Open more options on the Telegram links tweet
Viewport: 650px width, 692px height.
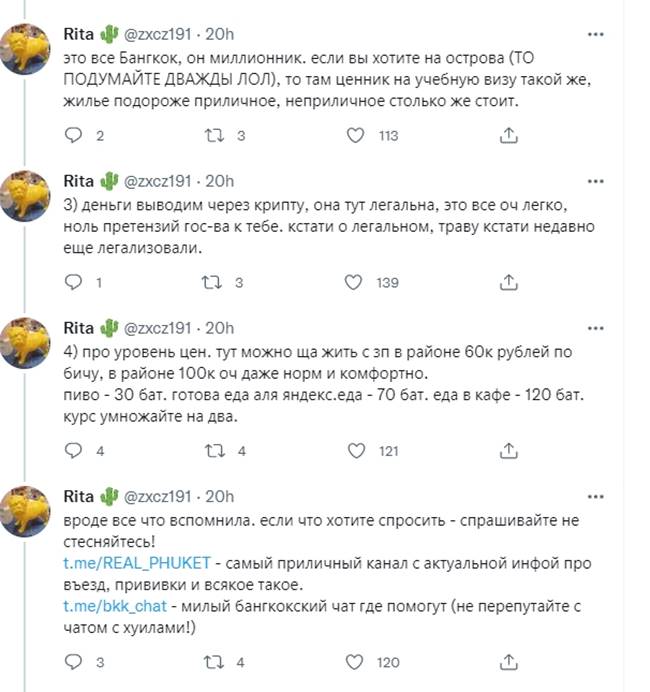click(x=596, y=495)
